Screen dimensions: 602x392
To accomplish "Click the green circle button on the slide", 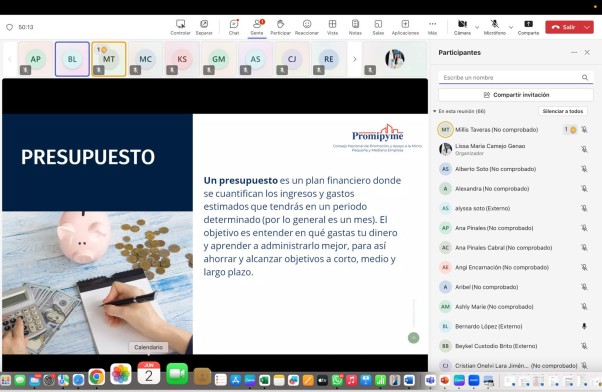I will 413,338.
